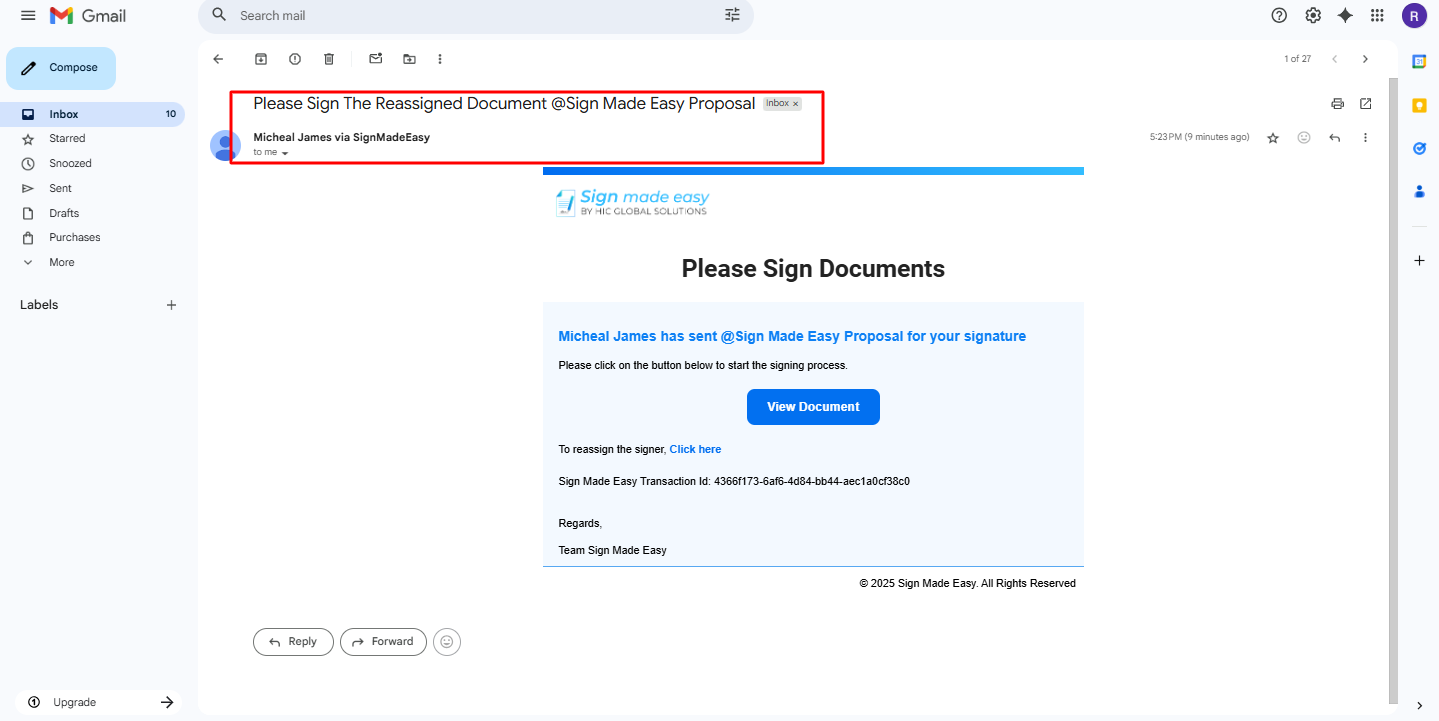Open the main menu hamburger icon
1439x721 pixels.
(x=28, y=15)
